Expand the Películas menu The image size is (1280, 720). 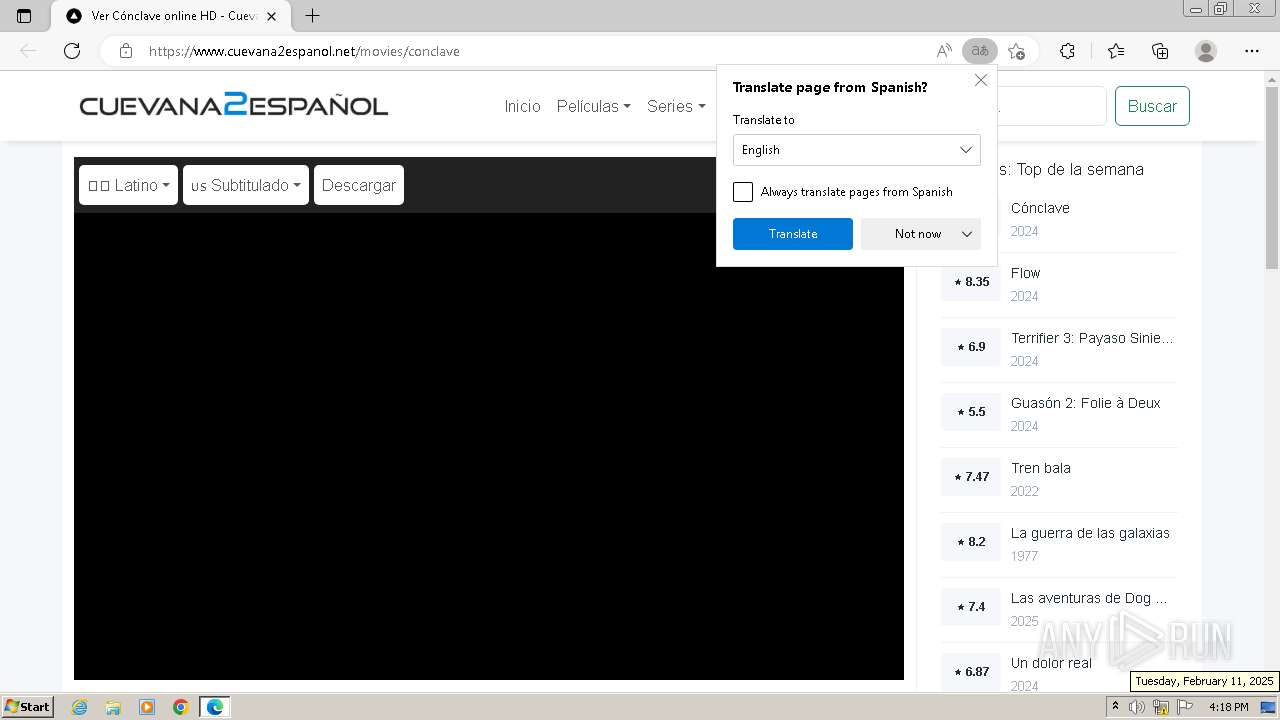coord(594,106)
